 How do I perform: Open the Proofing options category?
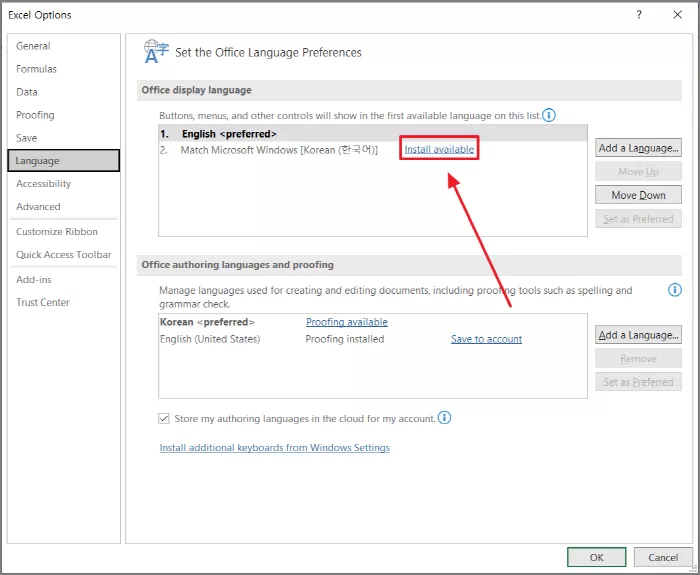click(63, 115)
